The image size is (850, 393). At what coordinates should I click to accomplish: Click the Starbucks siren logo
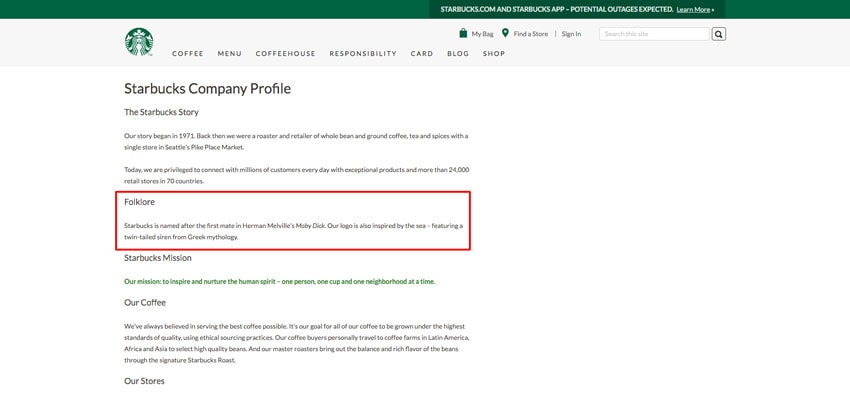pos(139,42)
